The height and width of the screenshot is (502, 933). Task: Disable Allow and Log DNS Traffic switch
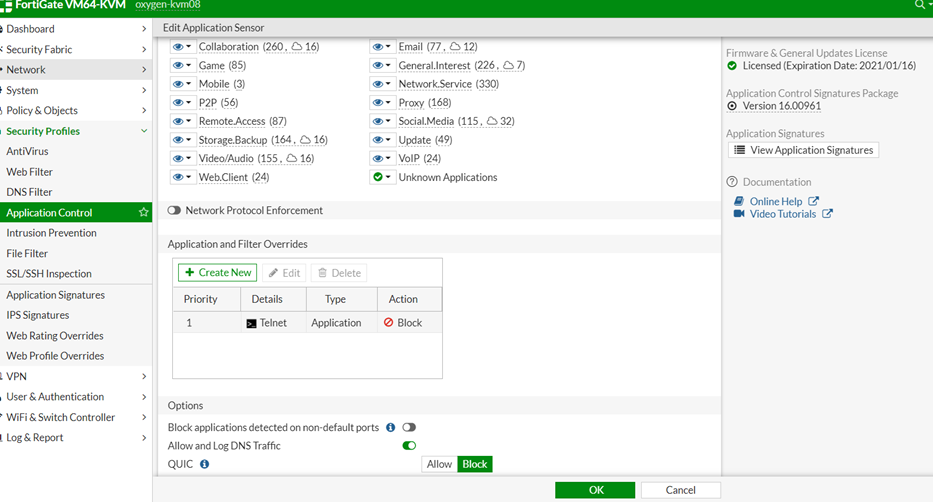408,445
